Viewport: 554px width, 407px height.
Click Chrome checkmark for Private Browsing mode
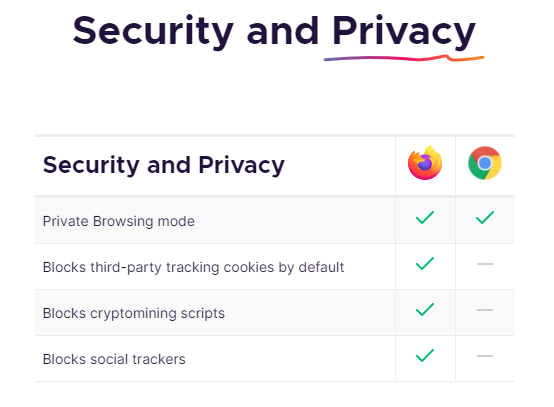click(x=485, y=218)
